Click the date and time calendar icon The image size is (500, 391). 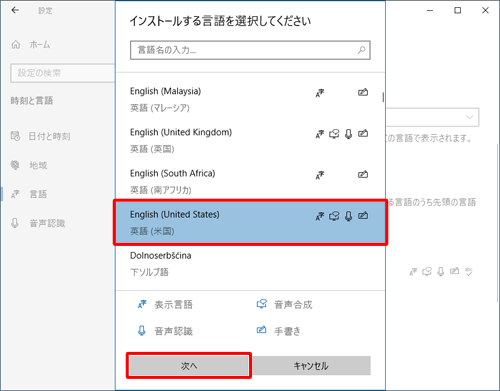15,136
